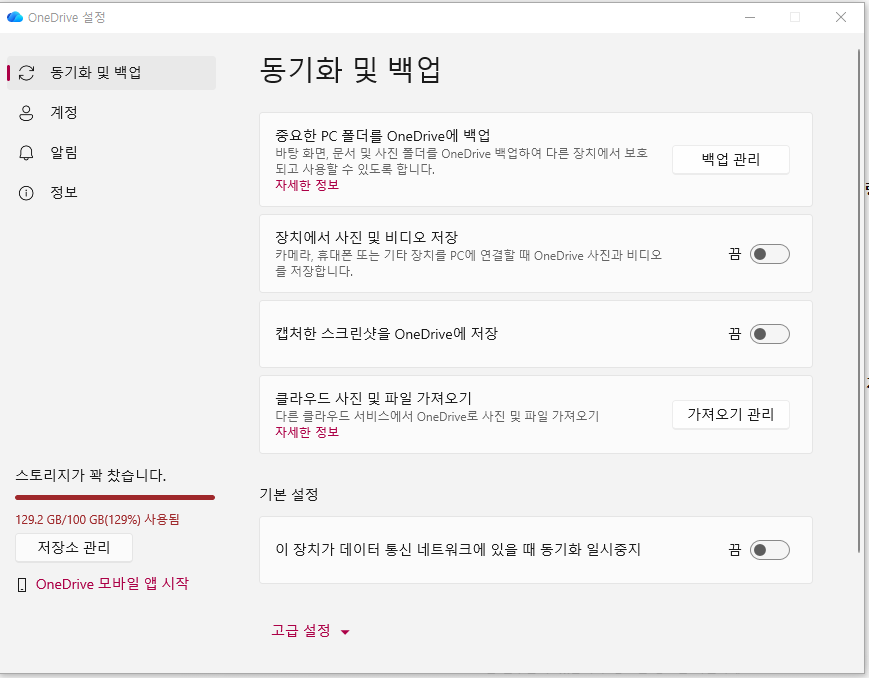Click 스토리지가 꽉 찼습니다. text
The image size is (869, 678).
pos(91,475)
